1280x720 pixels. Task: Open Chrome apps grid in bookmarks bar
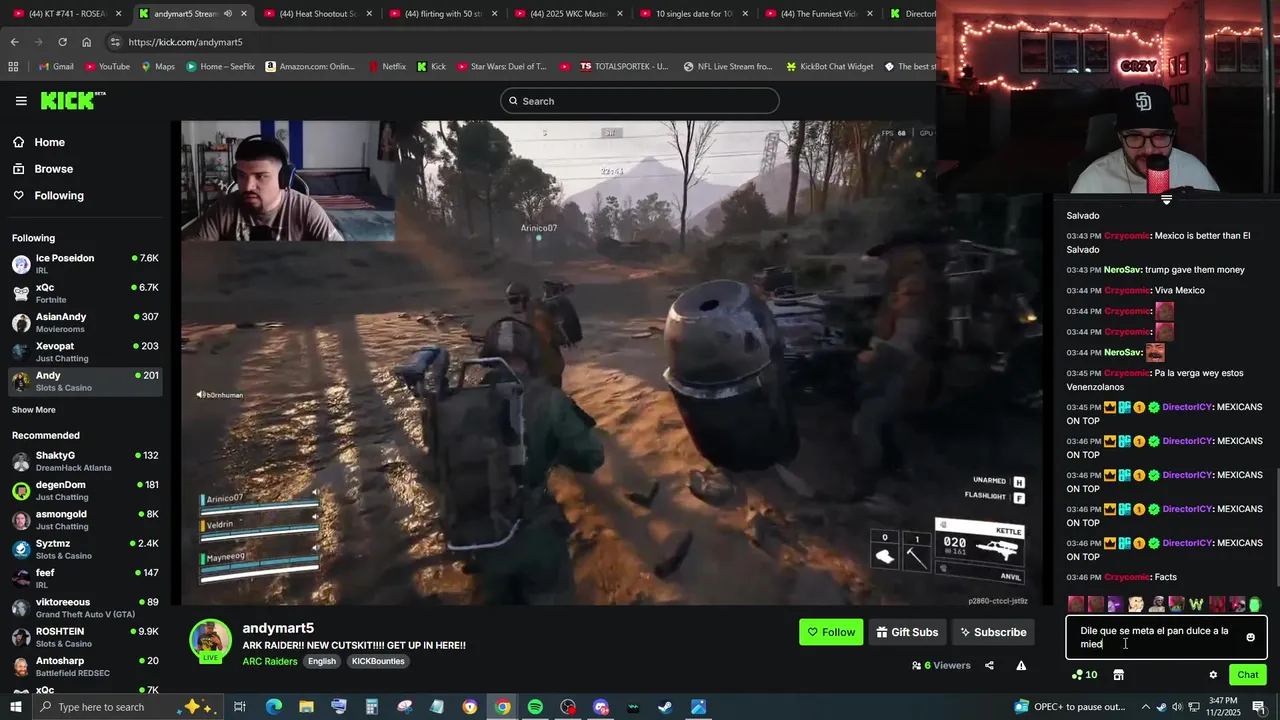(x=13, y=67)
